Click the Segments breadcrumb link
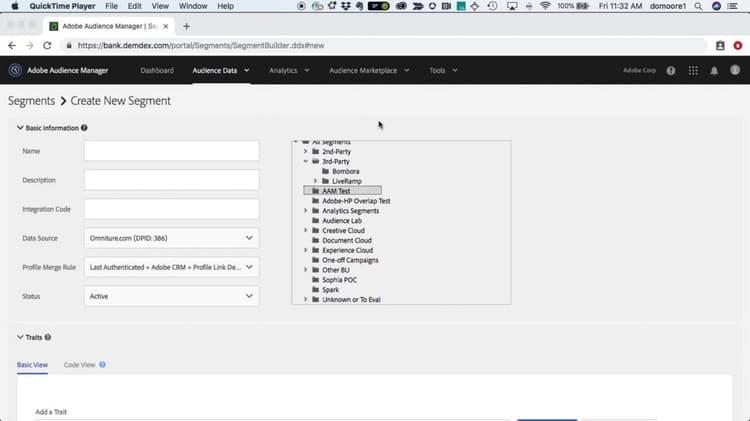Image resolution: width=750 pixels, height=421 pixels. (31, 101)
